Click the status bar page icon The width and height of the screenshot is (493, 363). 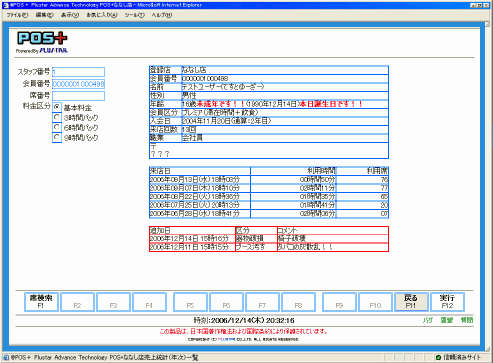point(6,358)
